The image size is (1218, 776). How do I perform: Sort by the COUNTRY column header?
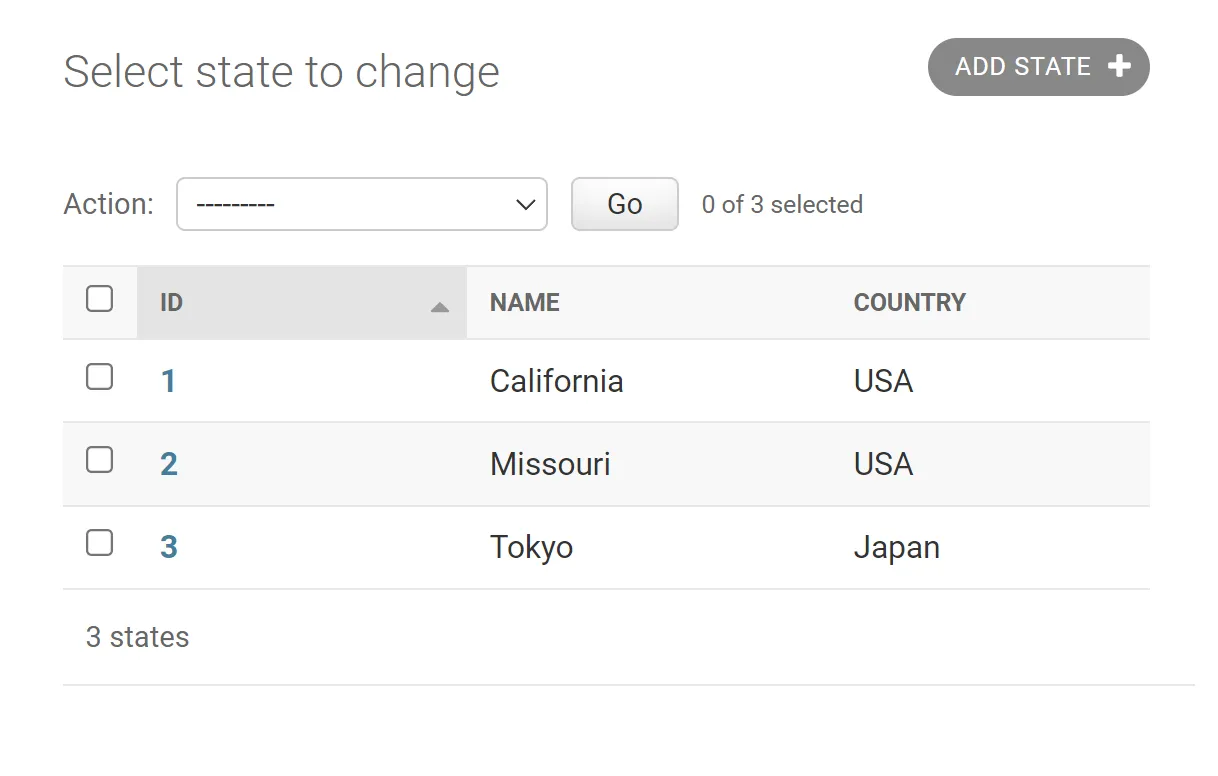point(909,303)
